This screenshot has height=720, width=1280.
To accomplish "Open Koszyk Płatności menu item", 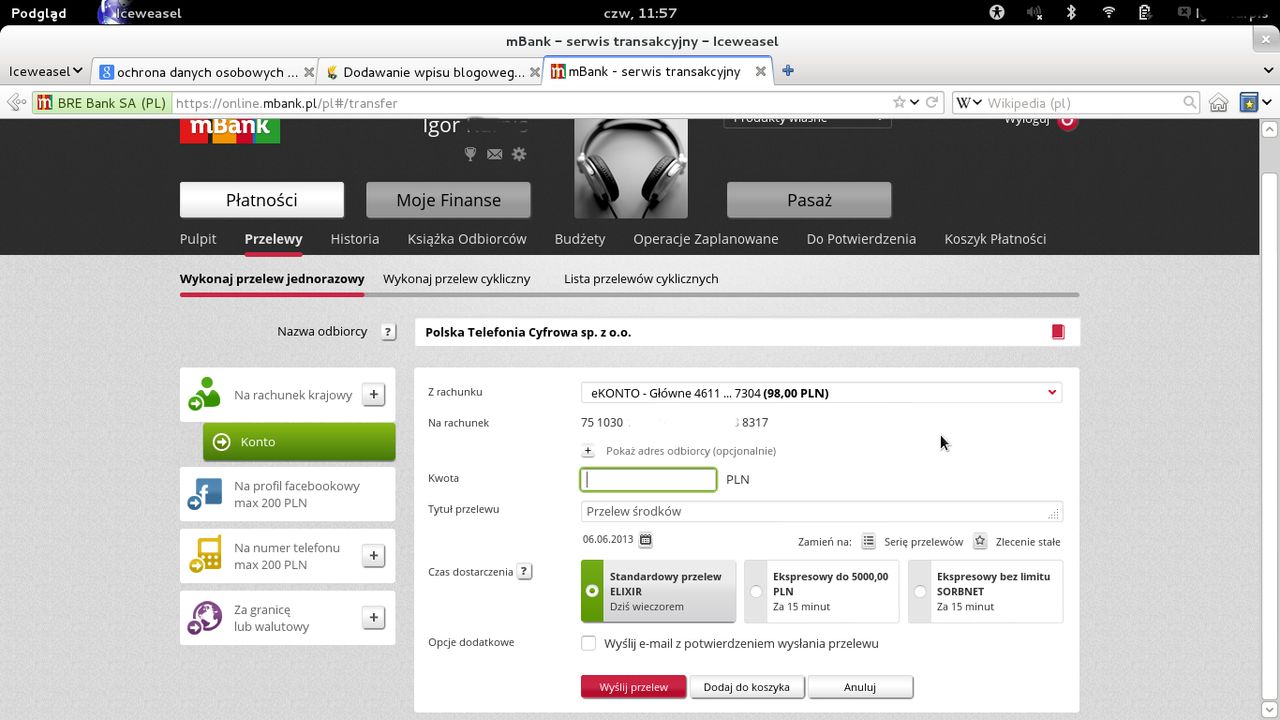I will tap(995, 239).
